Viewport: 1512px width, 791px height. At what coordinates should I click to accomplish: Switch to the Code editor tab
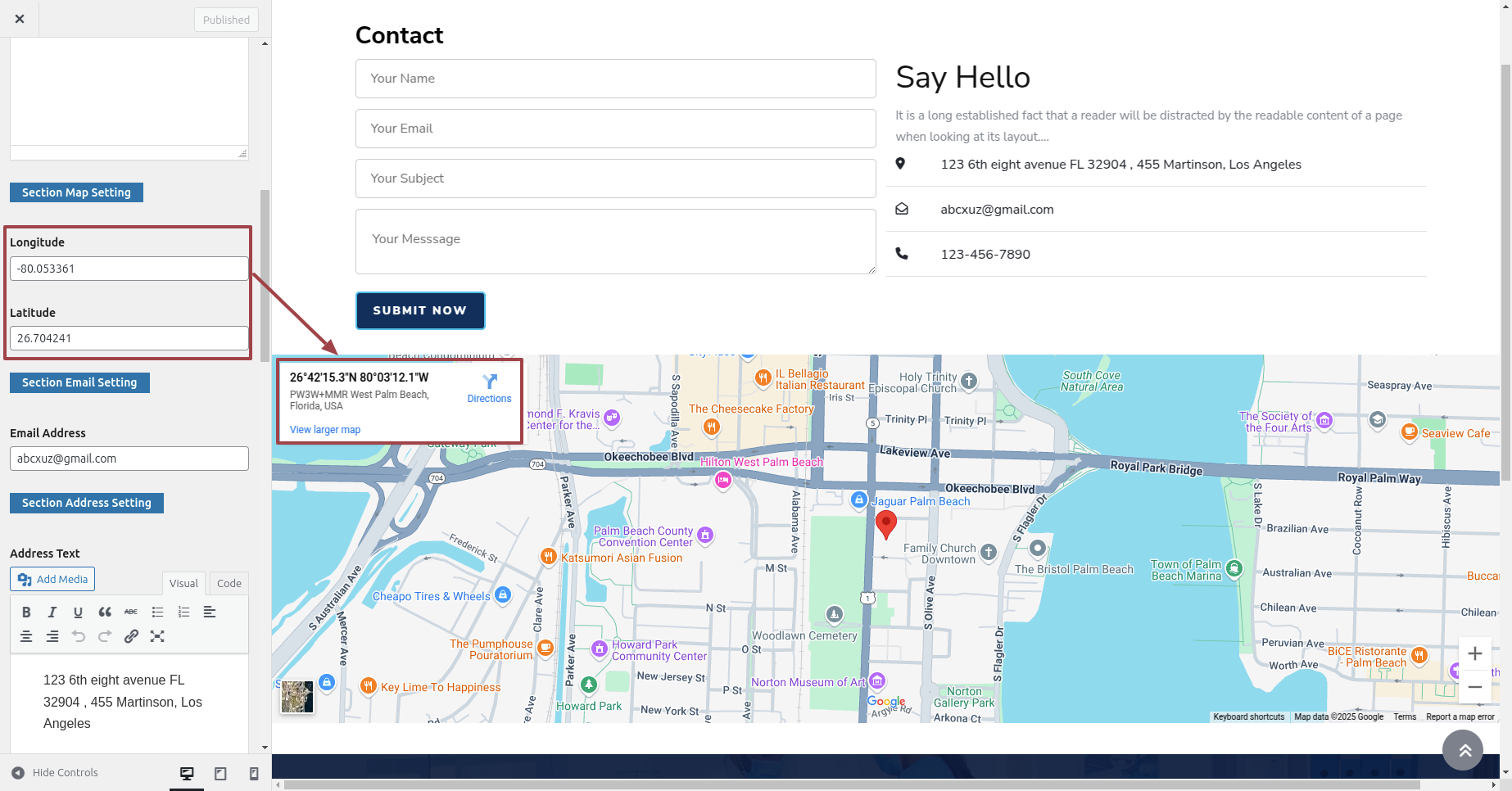[229, 583]
